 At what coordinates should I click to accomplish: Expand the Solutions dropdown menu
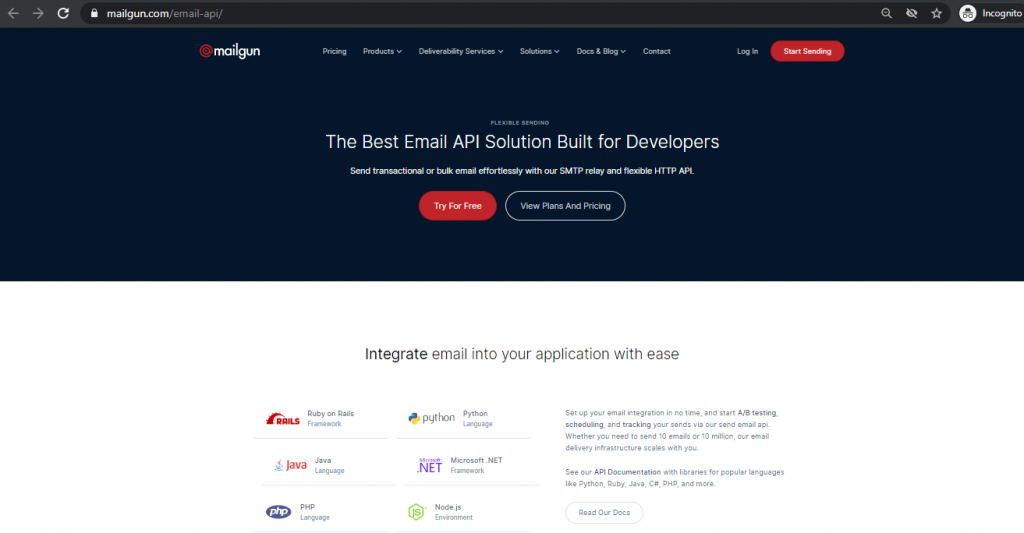(539, 51)
